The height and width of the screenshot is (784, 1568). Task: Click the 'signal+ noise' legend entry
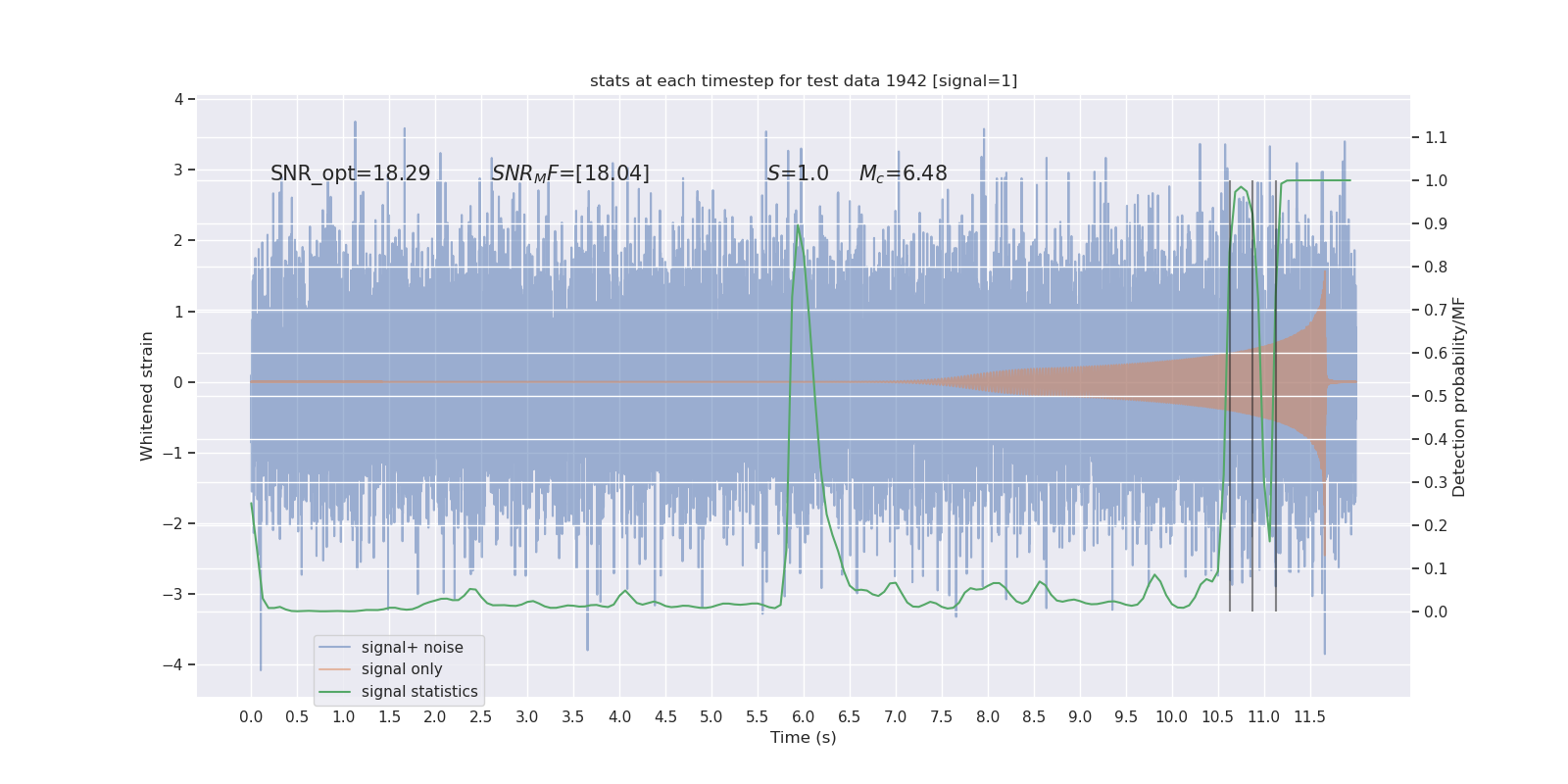click(413, 647)
